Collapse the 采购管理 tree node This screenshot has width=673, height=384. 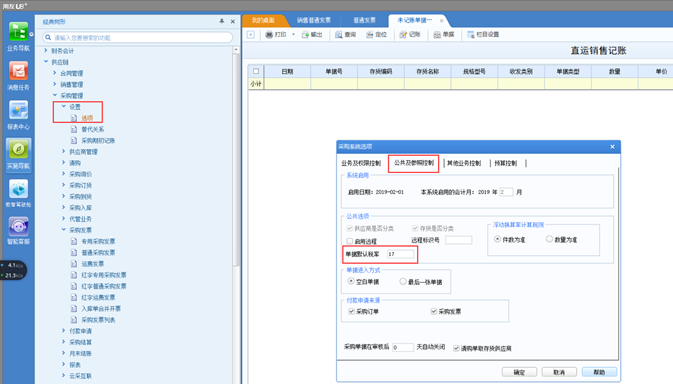tap(55, 95)
